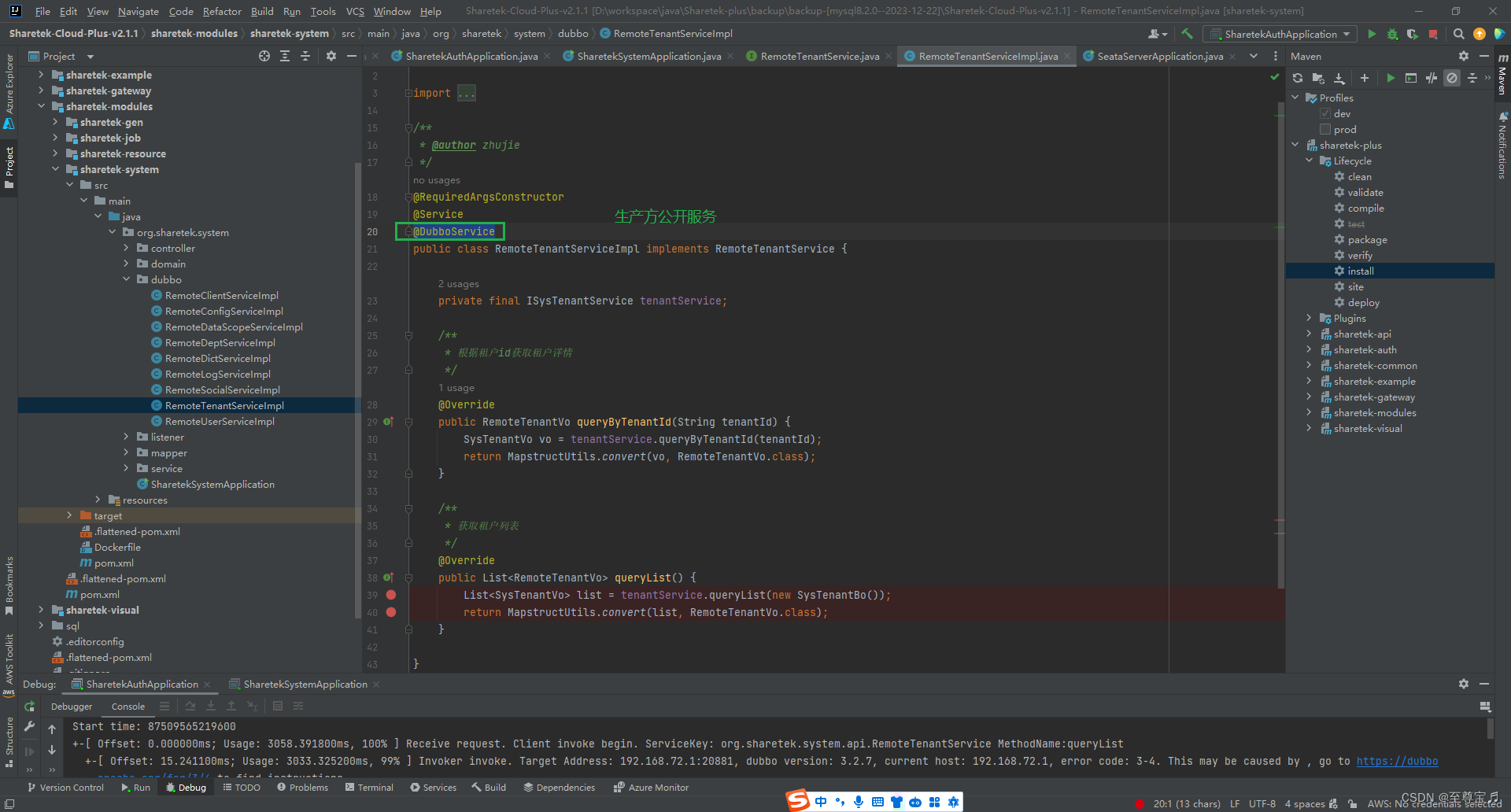This screenshot has height=812, width=1511.
Task: Enable the prod Maven profile checkbox
Action: pyautogui.click(x=1325, y=129)
